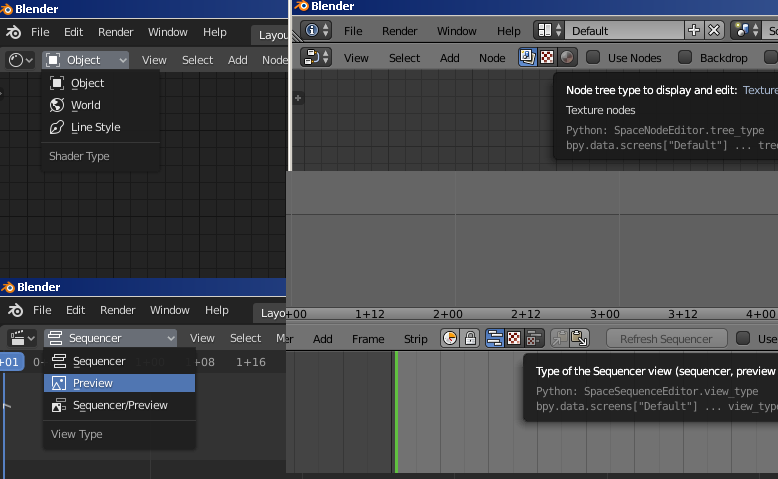The height and width of the screenshot is (479, 778).
Task: Open View menu in the 2.7 Node editor header
Action: [x=356, y=58]
